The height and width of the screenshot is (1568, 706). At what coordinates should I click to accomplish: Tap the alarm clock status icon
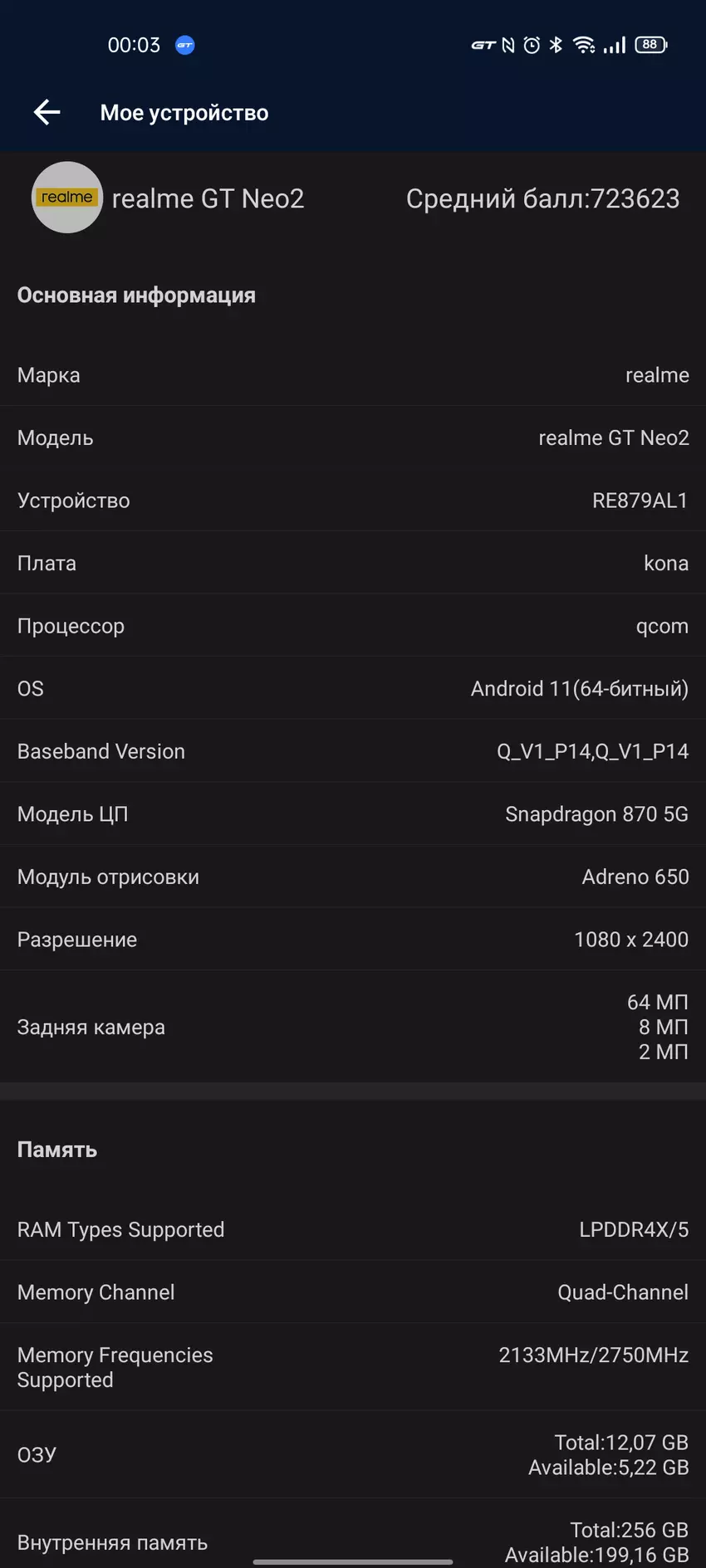click(532, 46)
